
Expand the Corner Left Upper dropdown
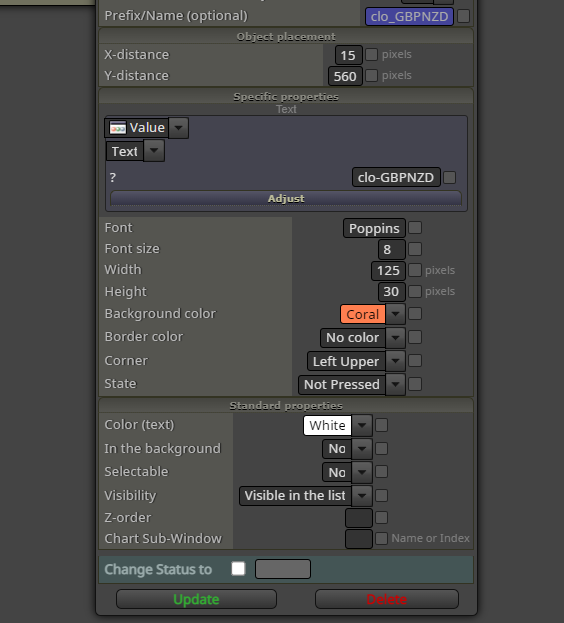point(395,361)
